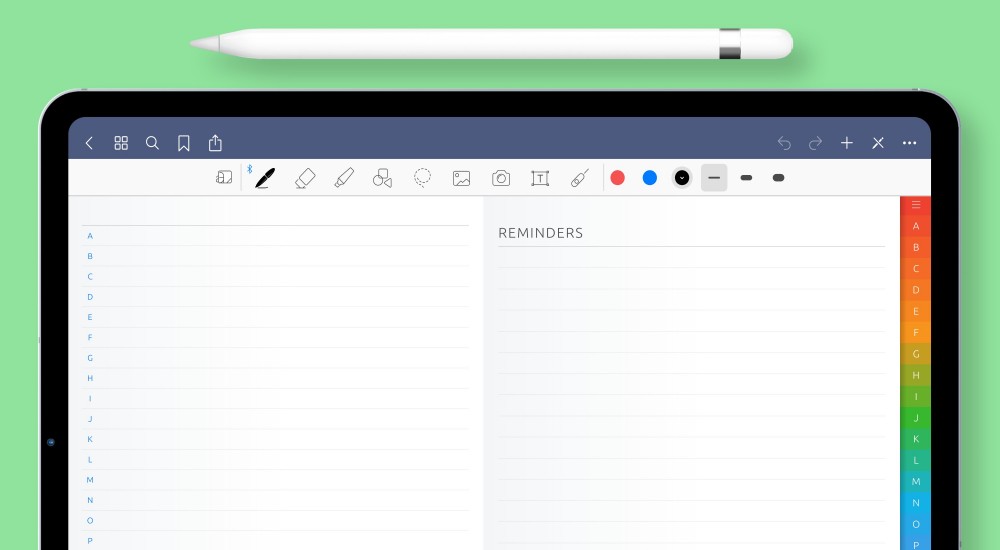Select the Lasso selection tool
Screen dimensions: 1000x550
pyautogui.click(x=422, y=178)
